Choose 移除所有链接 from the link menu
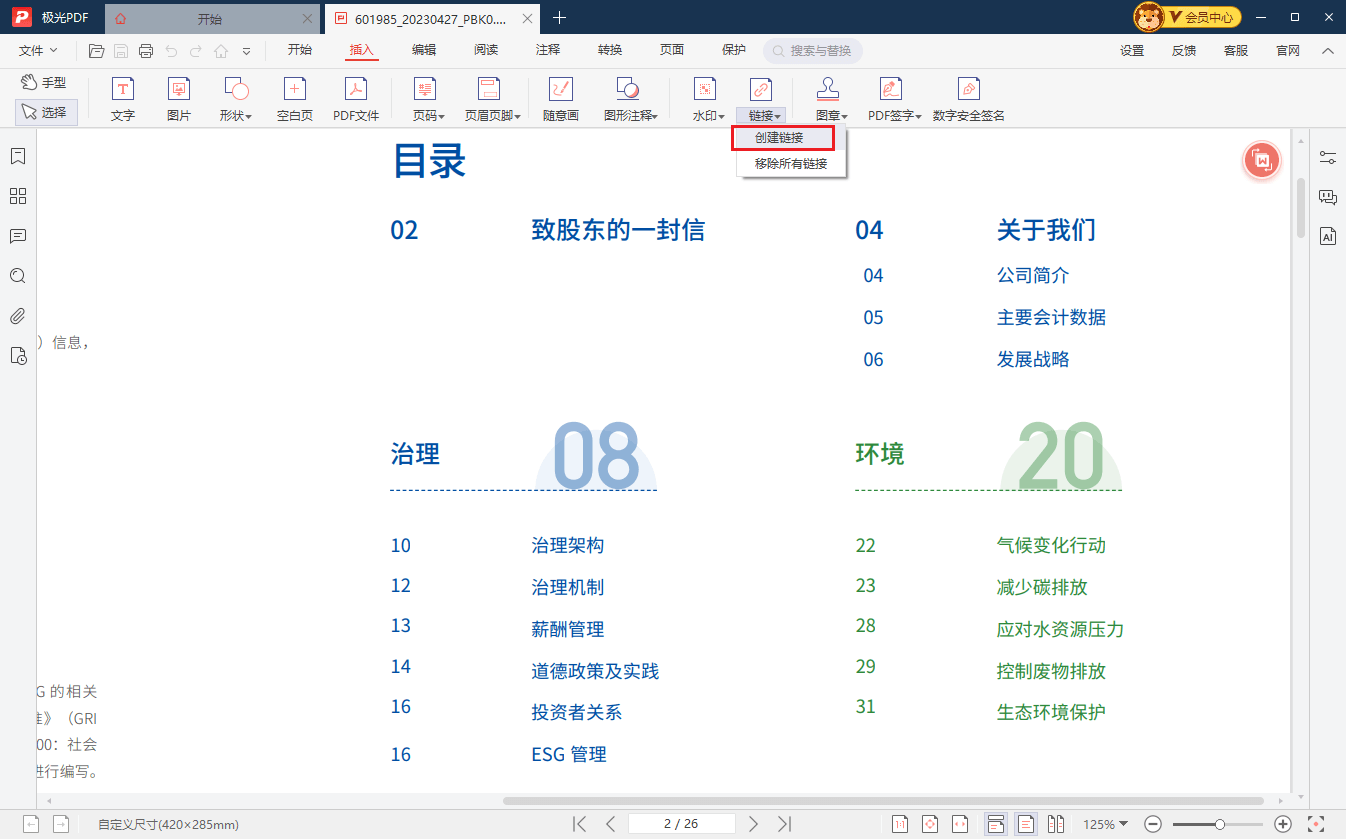Image resolution: width=1346 pixels, height=839 pixels. [791, 164]
